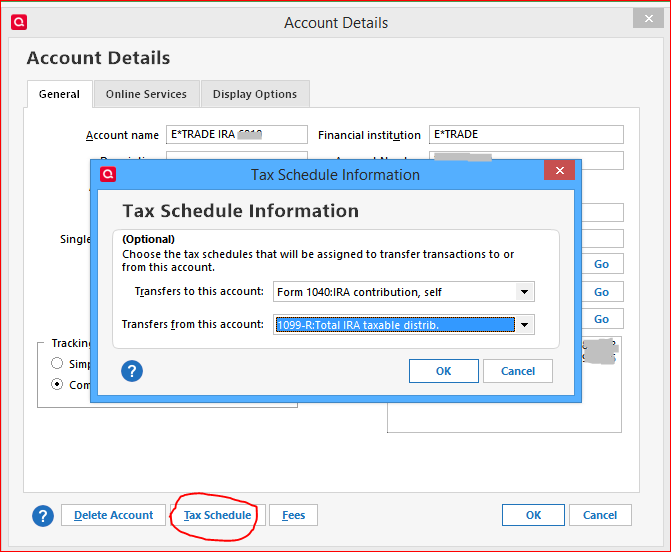Screen dimensions: 671x552
Task: Cancel the Tax Schedule Information dialog
Action: click(518, 371)
